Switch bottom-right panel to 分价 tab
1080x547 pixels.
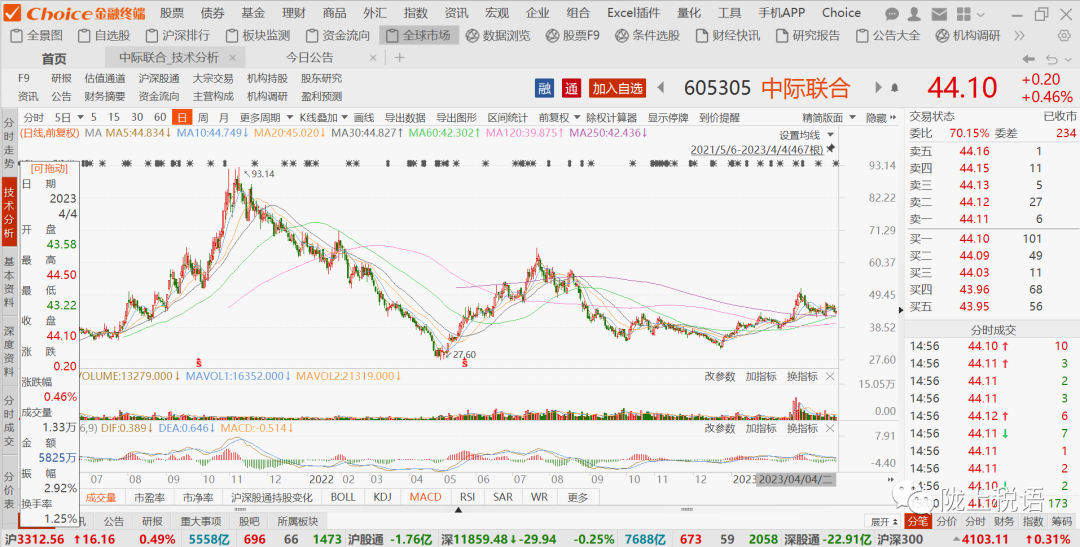coord(947,522)
